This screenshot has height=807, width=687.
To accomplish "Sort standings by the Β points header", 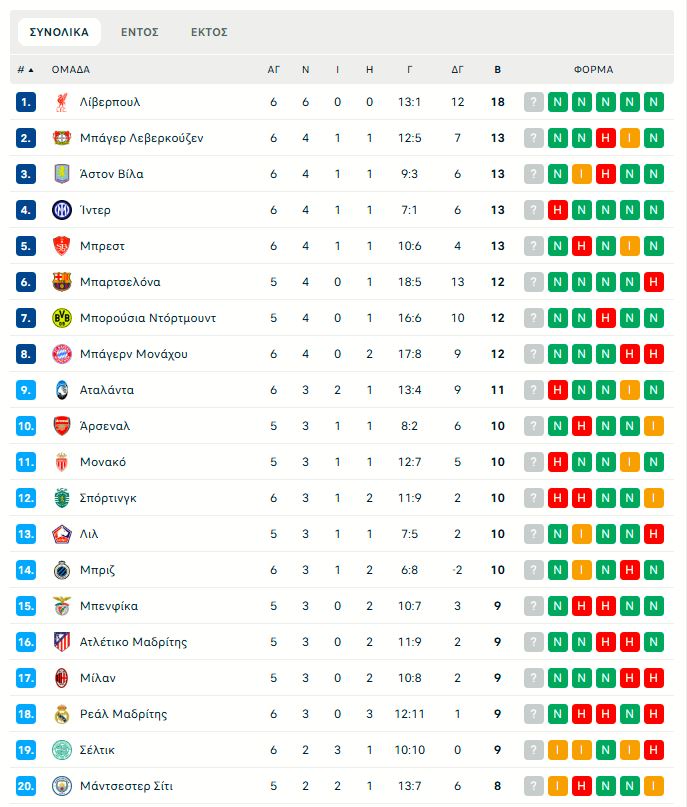I will [x=498, y=70].
